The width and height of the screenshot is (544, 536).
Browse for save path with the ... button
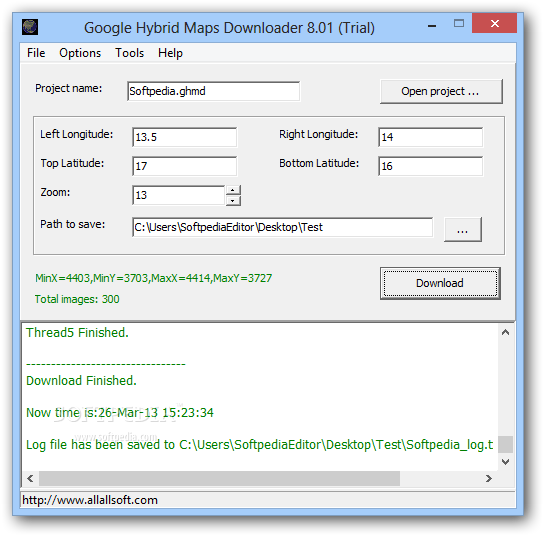(x=462, y=229)
